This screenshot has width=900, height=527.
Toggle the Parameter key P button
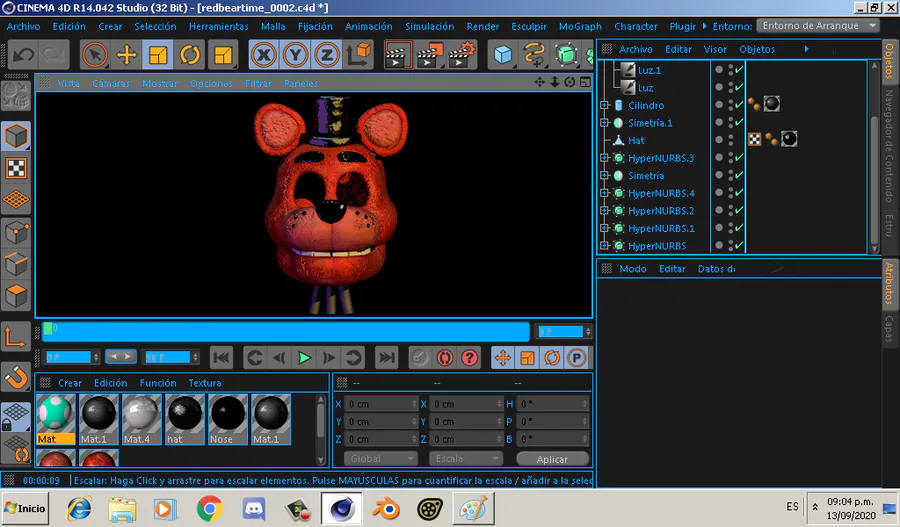[x=576, y=358]
